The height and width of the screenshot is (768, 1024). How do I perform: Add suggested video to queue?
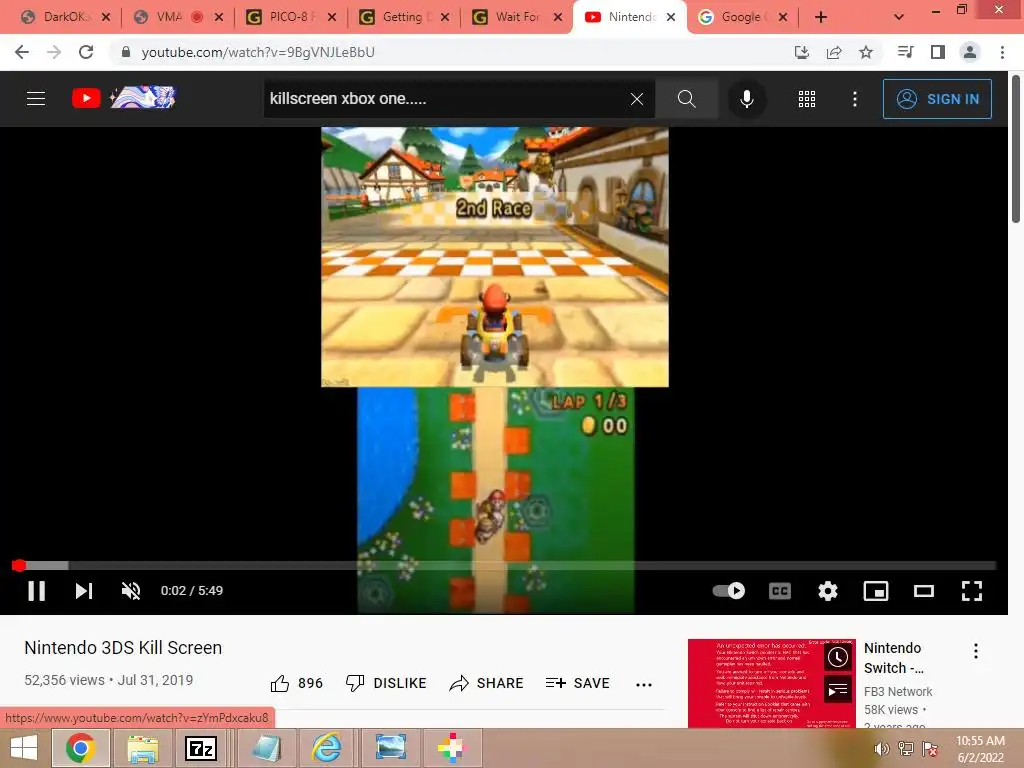pos(838,690)
